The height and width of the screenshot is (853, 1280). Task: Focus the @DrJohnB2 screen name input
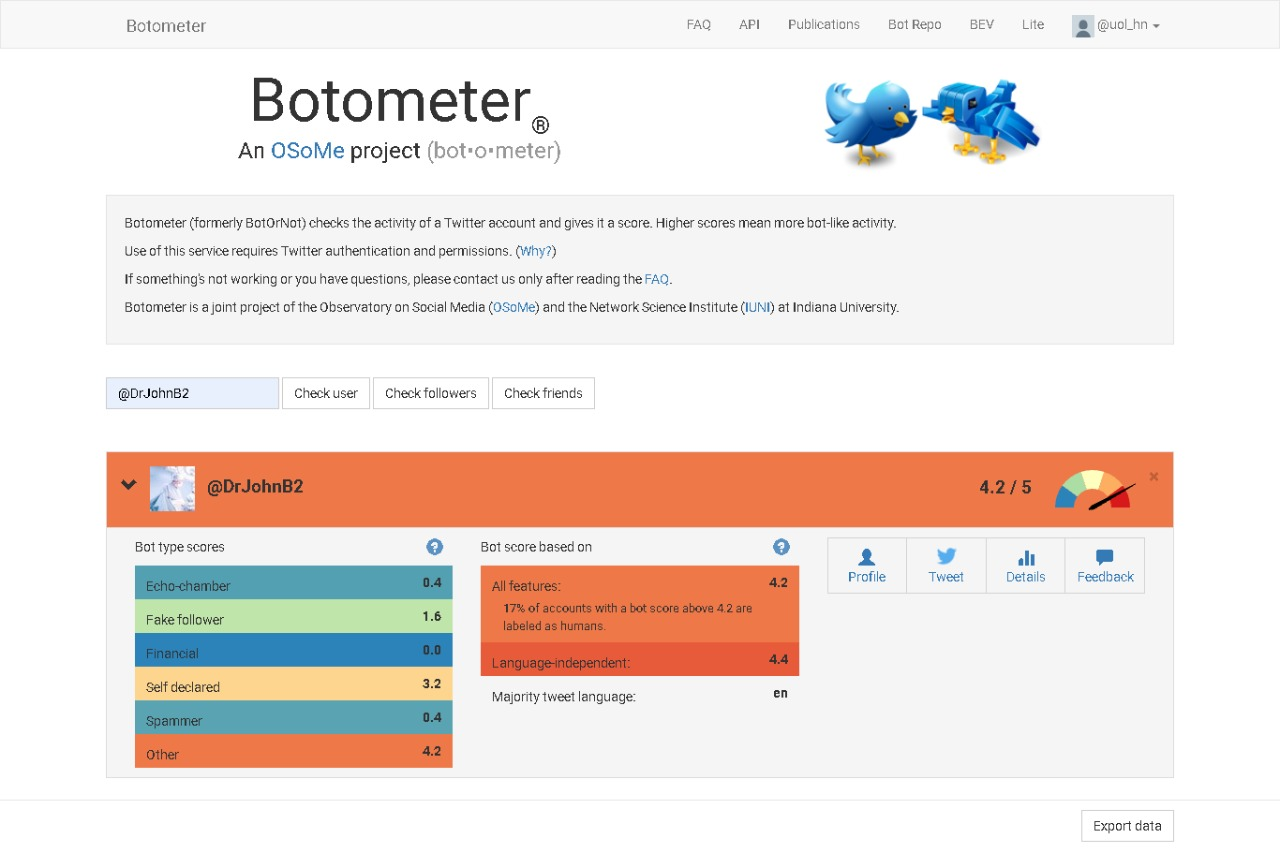point(192,393)
